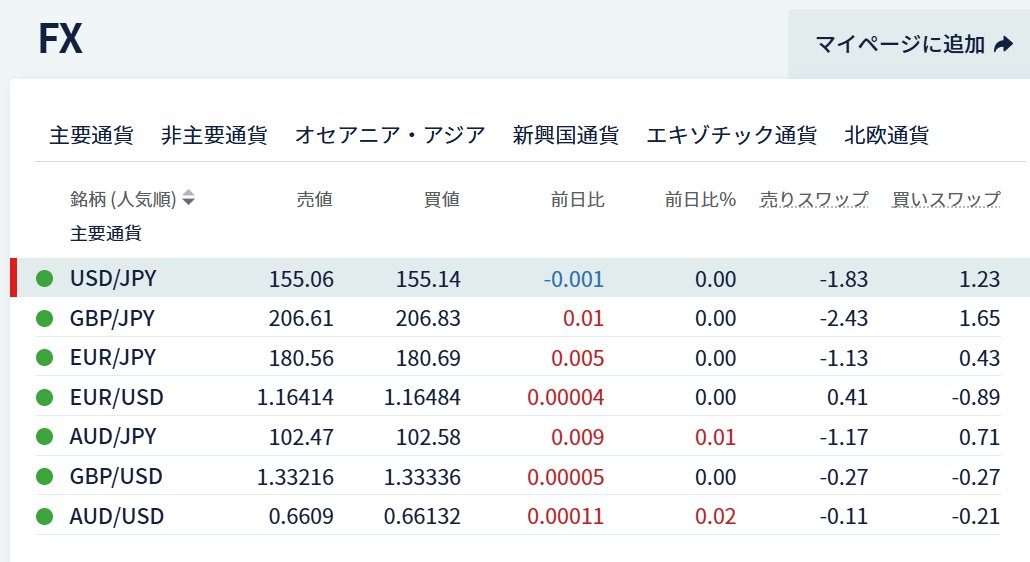Click the 買いスワップ column header
This screenshot has width=1030, height=562.
(946, 199)
